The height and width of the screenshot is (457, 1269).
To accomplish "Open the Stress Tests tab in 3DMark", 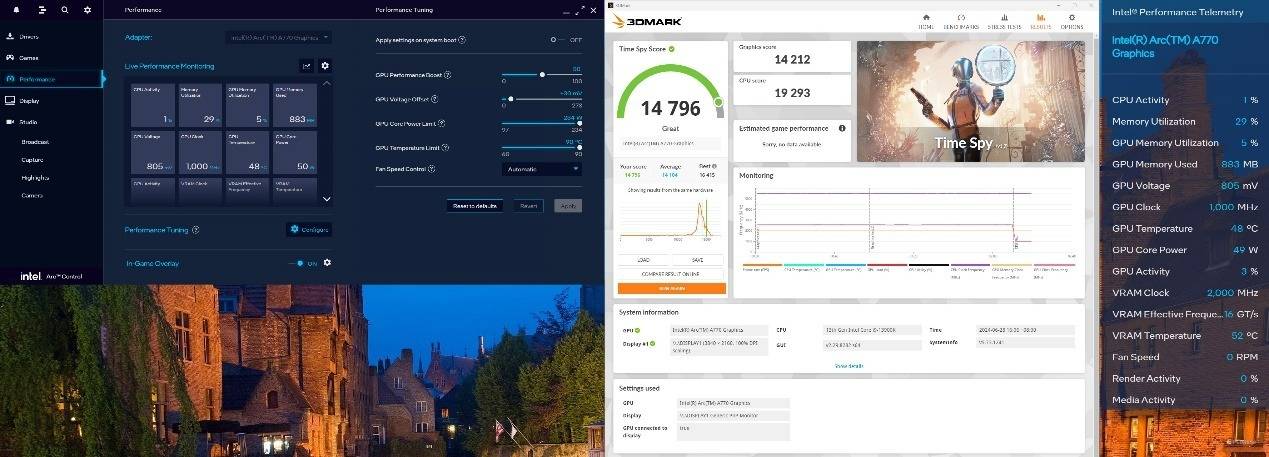I will coord(1003,20).
